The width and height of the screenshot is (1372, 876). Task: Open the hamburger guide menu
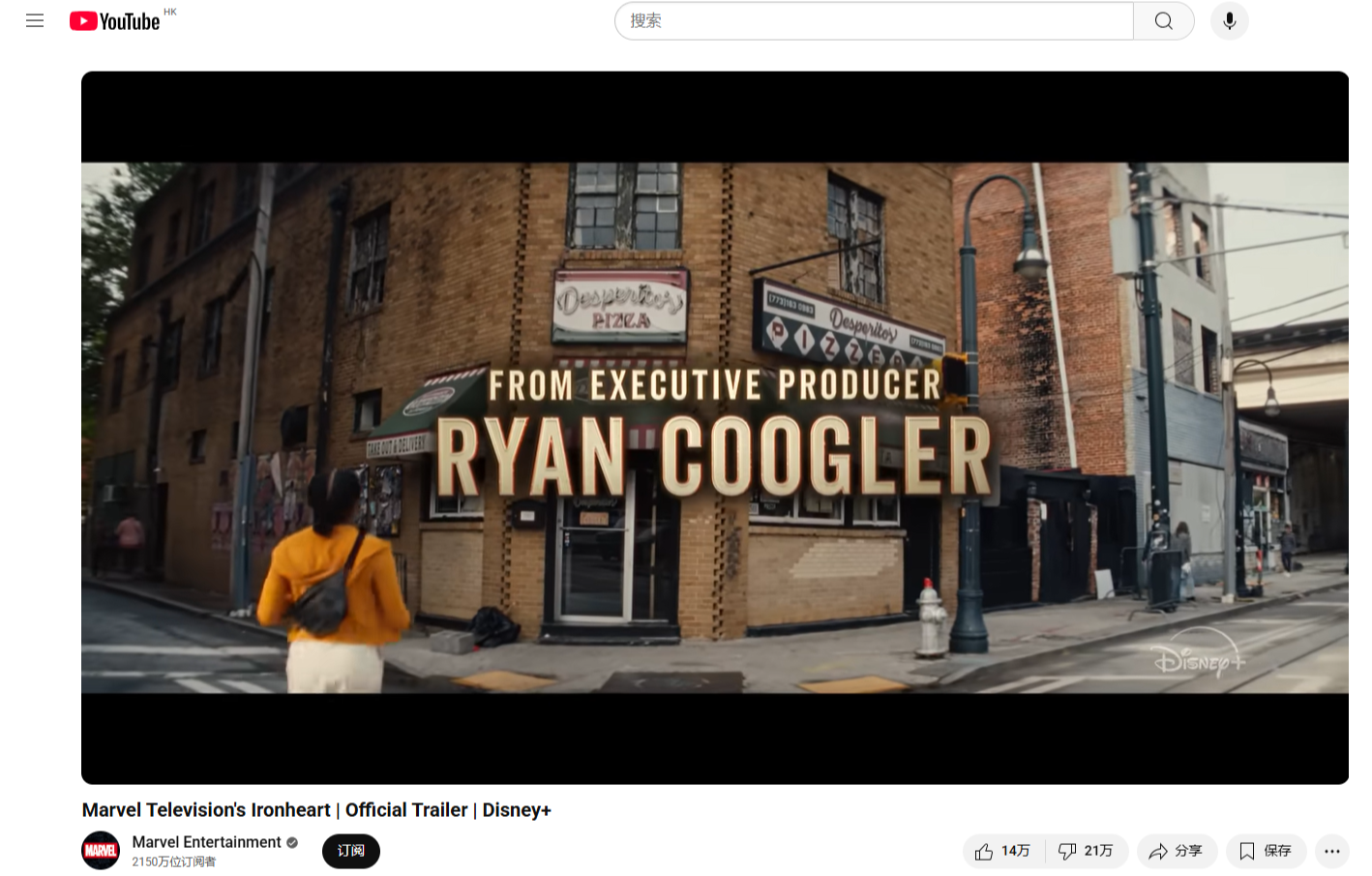click(x=35, y=20)
